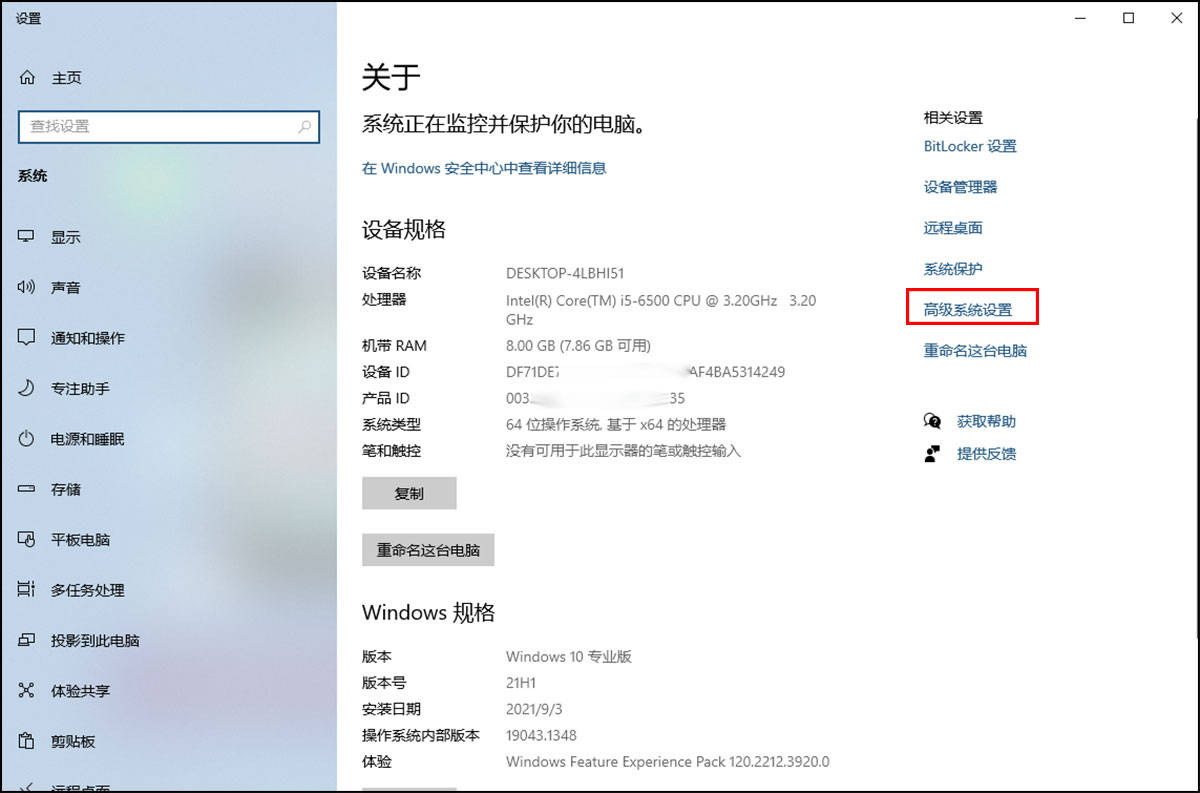Click the storage drive icon beside 存储

point(27,489)
